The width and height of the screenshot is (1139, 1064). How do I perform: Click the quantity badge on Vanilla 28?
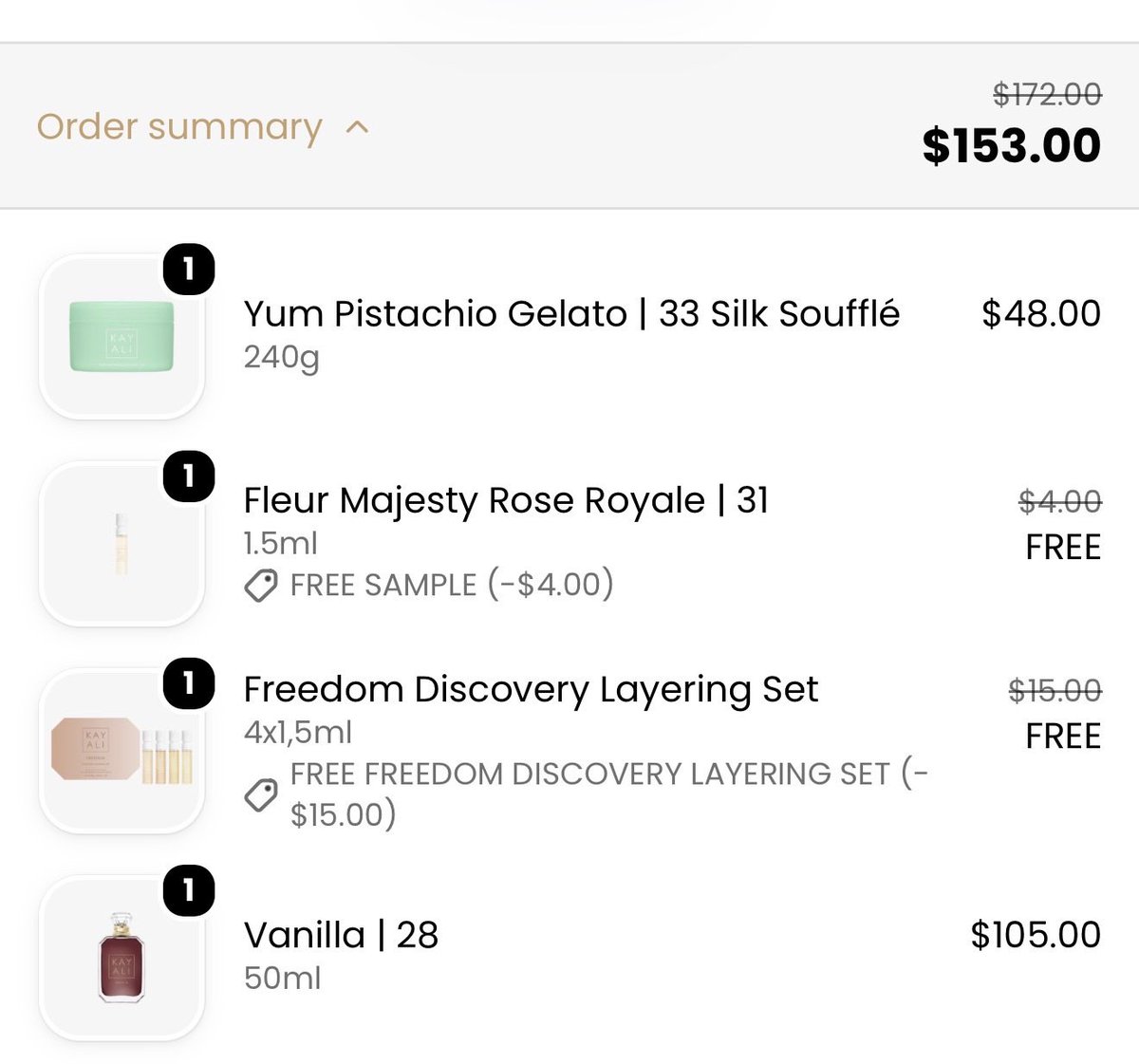tap(189, 890)
